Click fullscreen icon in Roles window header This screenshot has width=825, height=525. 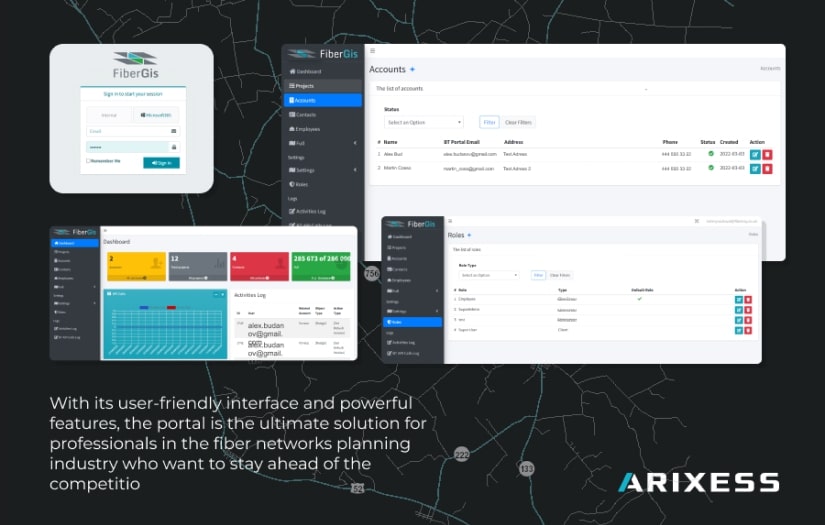[x=697, y=221]
